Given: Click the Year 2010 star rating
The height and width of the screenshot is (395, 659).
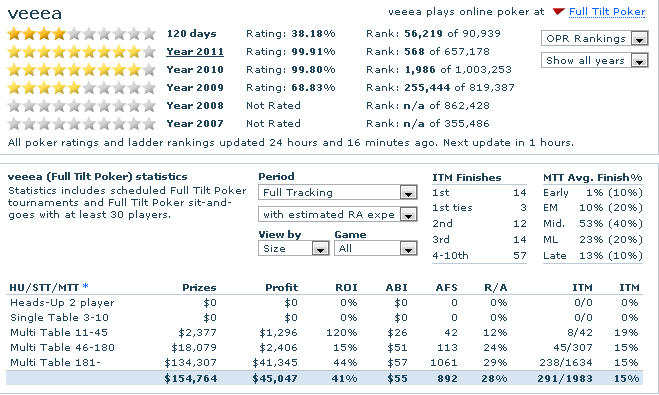Looking at the screenshot, I should [x=82, y=70].
